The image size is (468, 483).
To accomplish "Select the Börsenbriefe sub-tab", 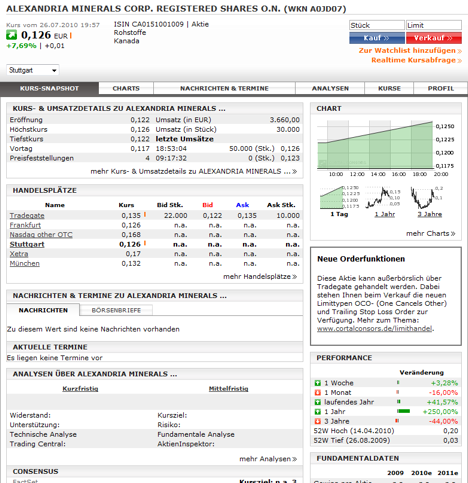I will [116, 310].
